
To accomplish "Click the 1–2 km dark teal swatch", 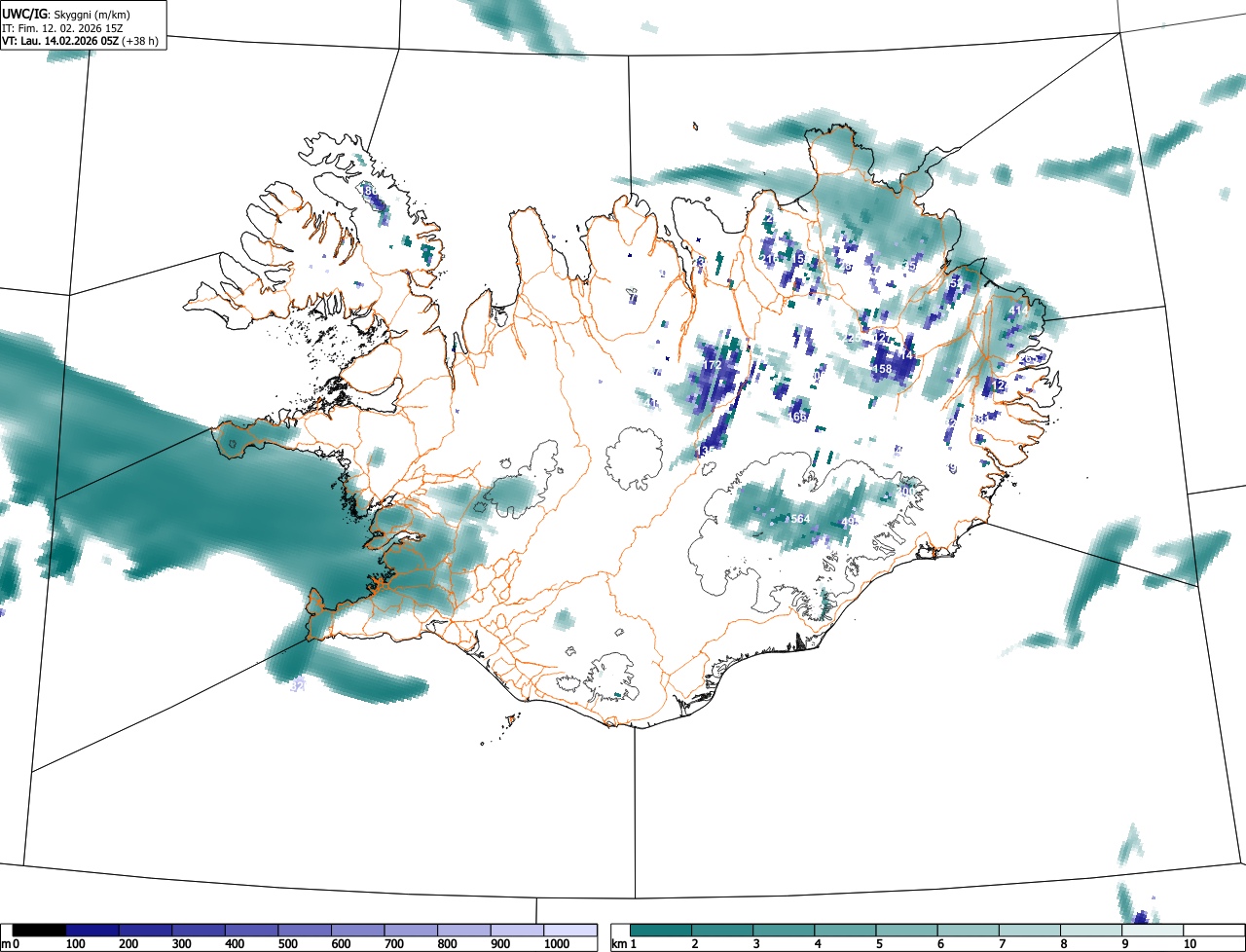I will point(661,931).
